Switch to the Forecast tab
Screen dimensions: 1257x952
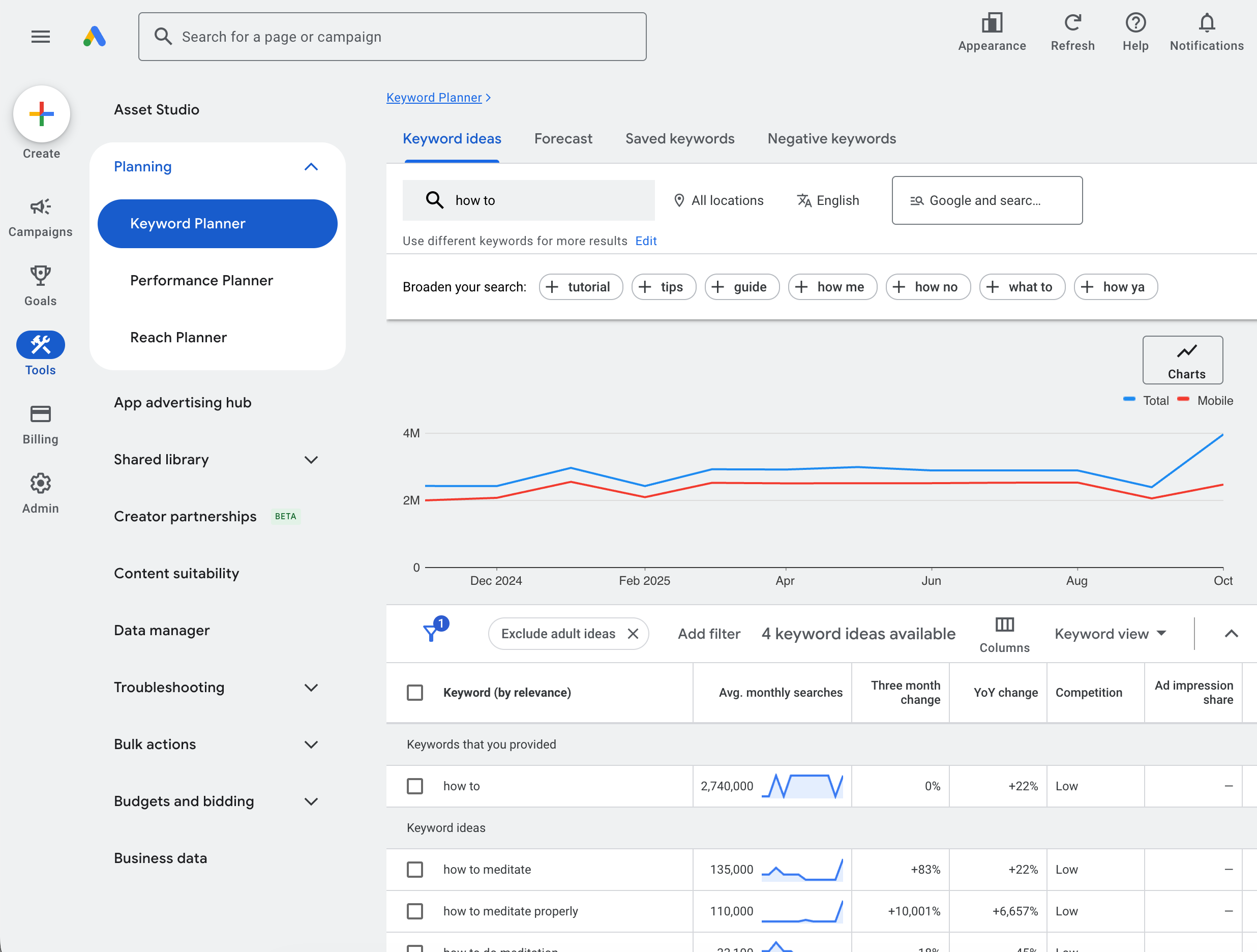click(x=563, y=139)
